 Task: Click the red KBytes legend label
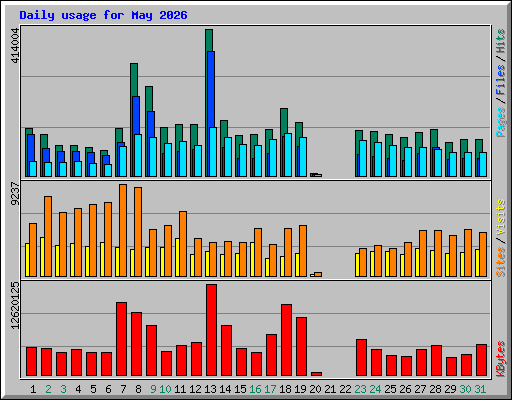[501, 359]
